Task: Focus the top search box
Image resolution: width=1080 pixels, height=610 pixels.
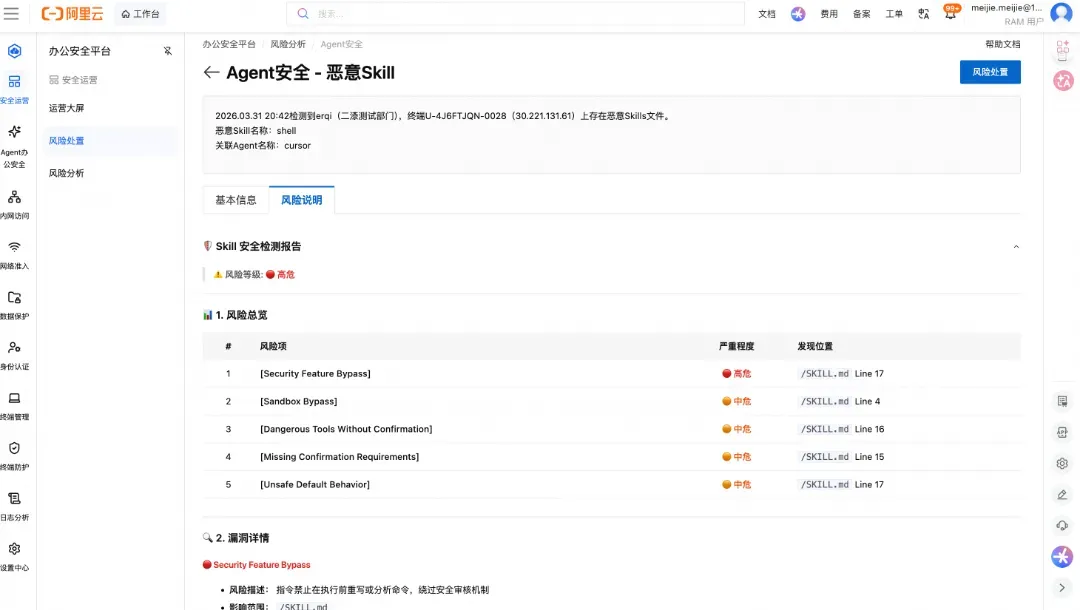Action: click(x=515, y=14)
